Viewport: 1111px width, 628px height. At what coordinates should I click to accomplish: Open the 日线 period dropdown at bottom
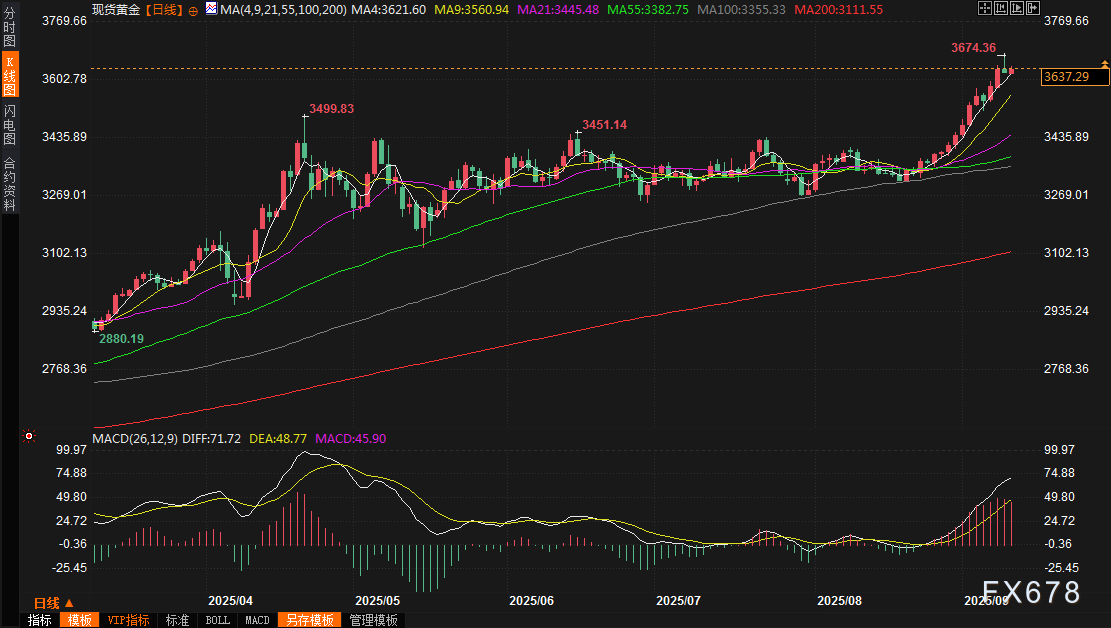(x=52, y=603)
